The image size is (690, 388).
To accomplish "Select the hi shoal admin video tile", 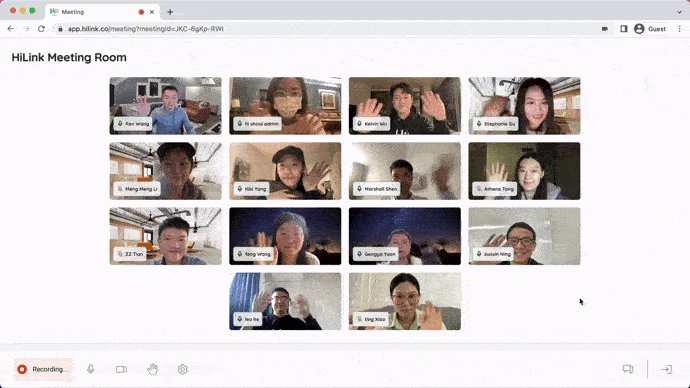I will click(x=285, y=106).
